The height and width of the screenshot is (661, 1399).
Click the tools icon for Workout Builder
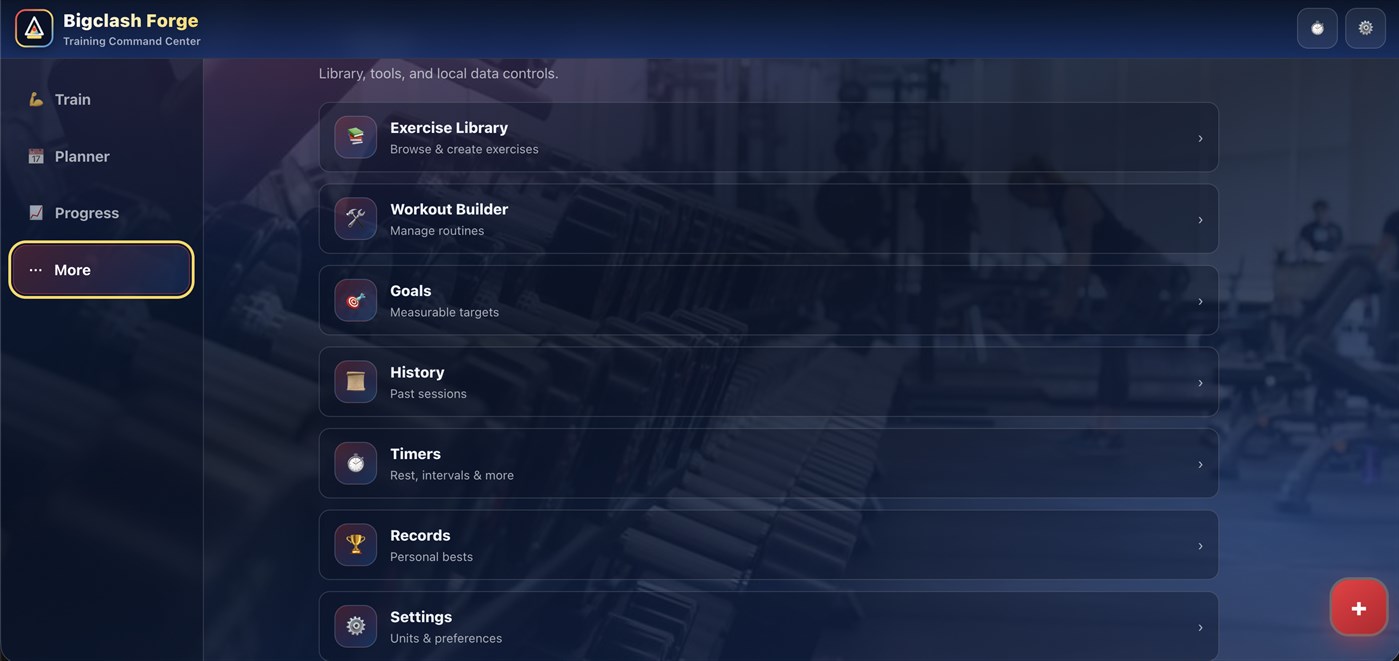click(x=355, y=219)
